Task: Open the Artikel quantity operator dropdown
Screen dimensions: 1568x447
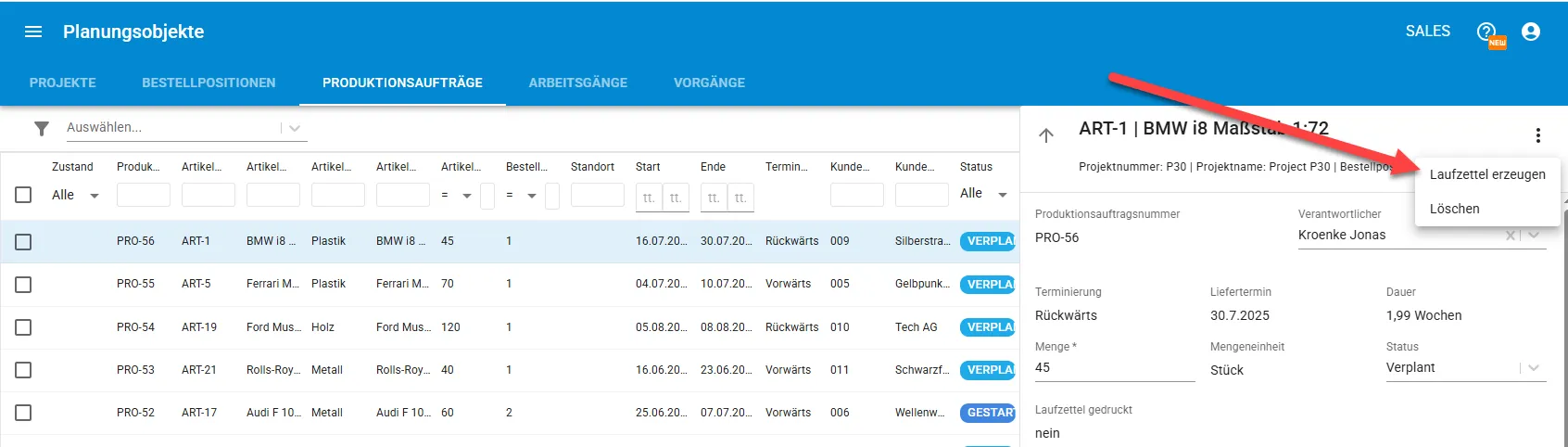Action: 458,196
